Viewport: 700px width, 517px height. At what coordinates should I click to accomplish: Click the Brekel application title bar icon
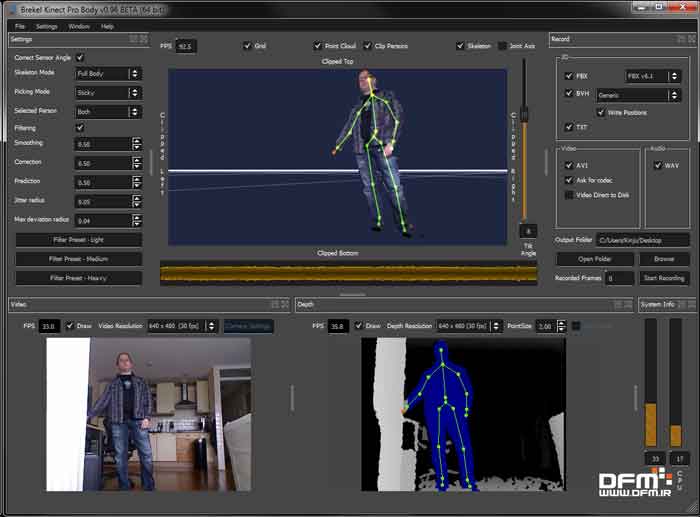(x=13, y=9)
